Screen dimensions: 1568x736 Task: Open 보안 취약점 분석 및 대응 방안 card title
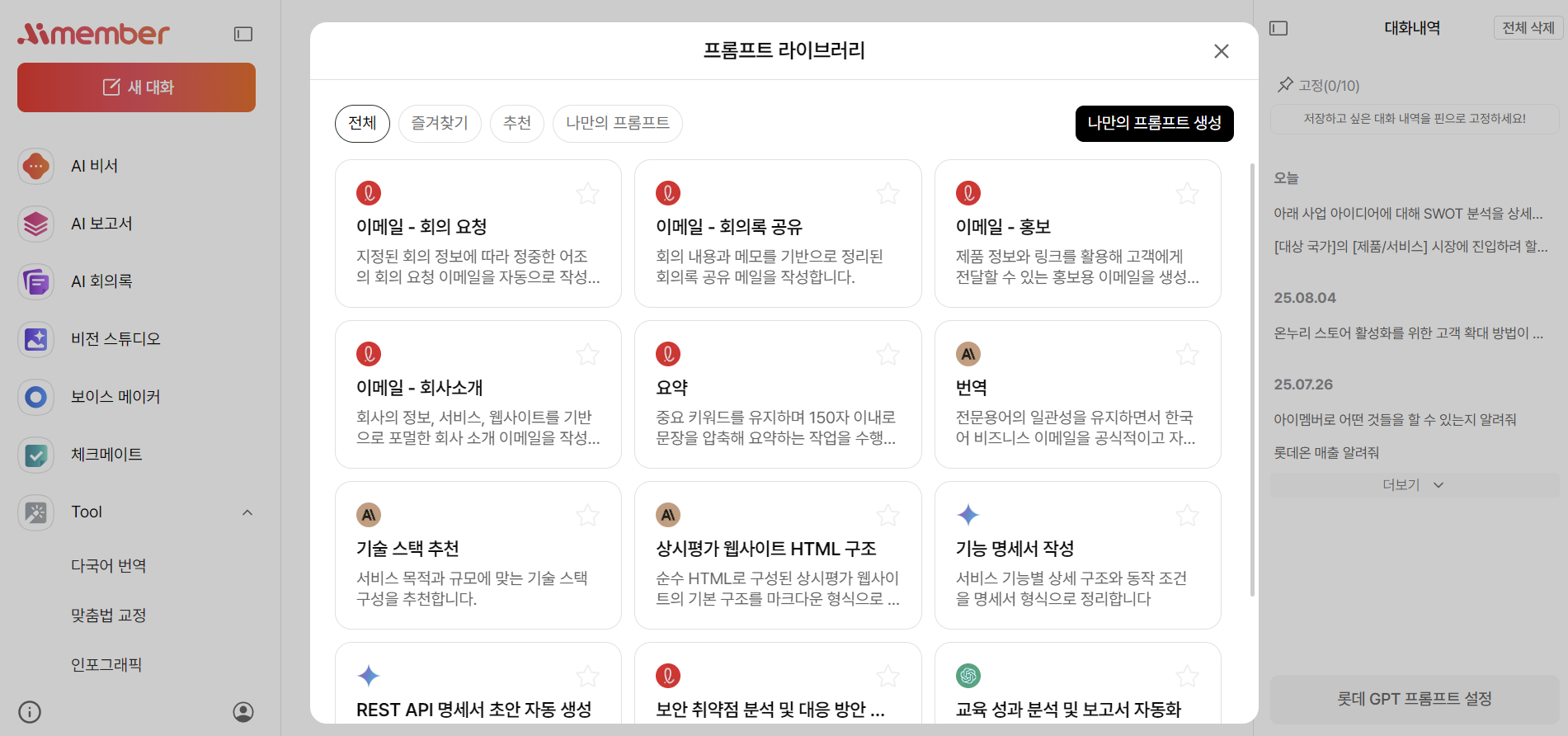[770, 710]
